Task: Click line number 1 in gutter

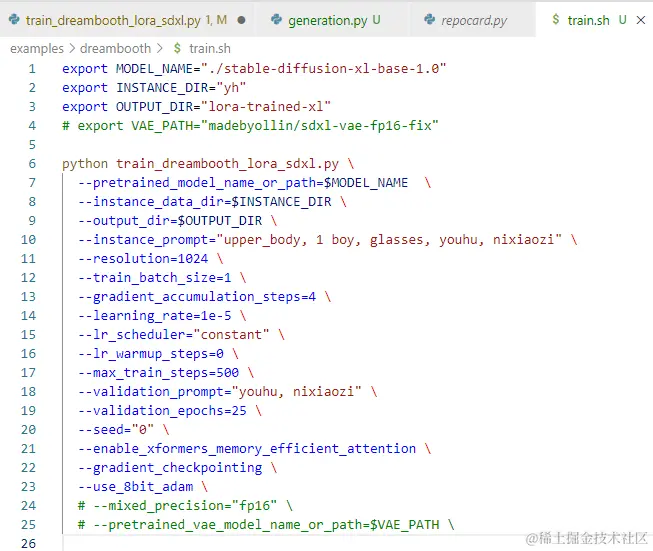Action: pos(32,69)
